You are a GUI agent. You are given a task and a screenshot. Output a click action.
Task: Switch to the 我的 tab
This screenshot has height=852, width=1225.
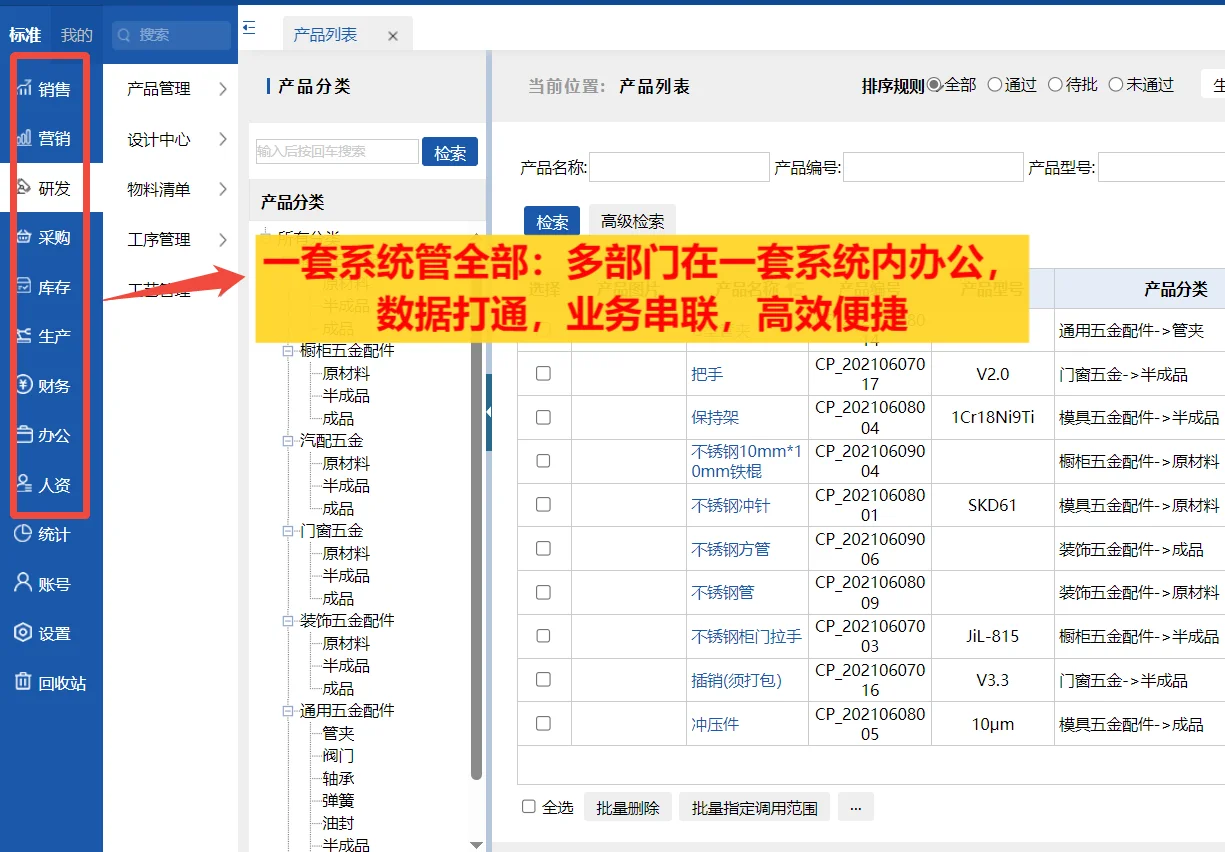pos(76,33)
